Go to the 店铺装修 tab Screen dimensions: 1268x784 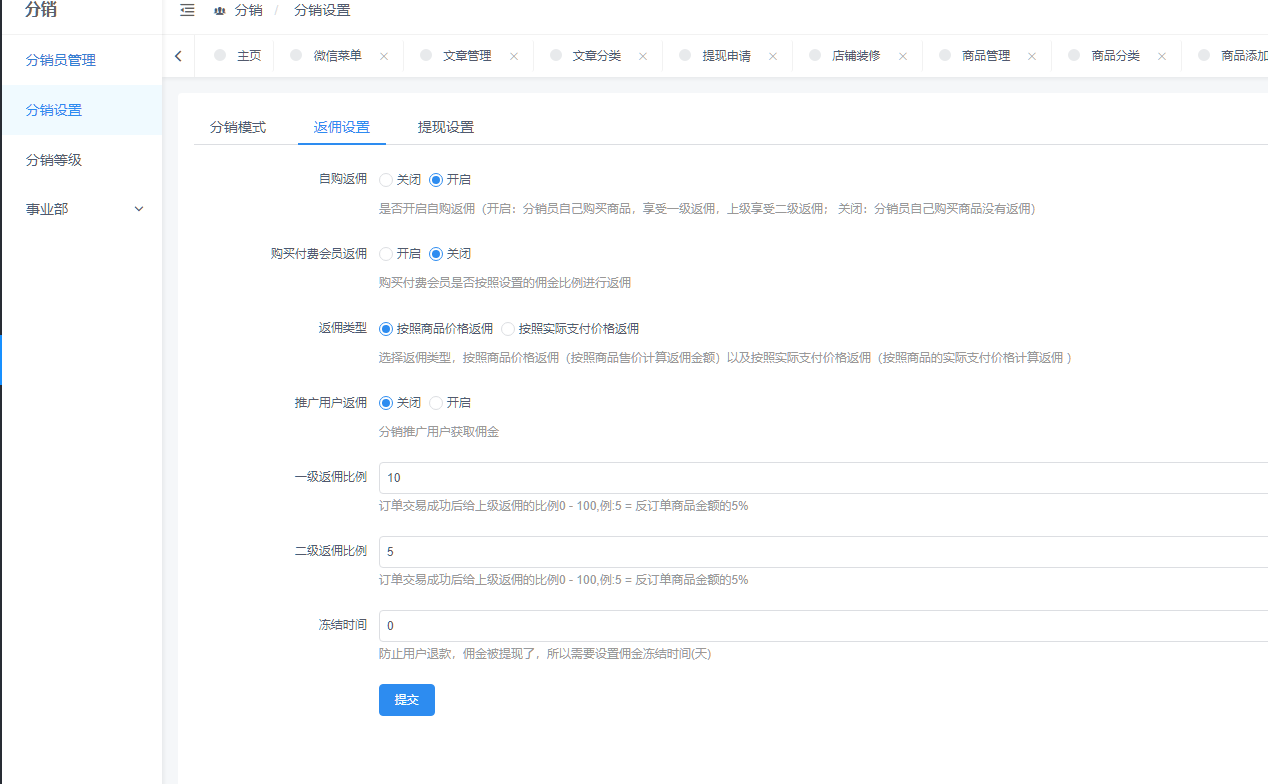856,56
